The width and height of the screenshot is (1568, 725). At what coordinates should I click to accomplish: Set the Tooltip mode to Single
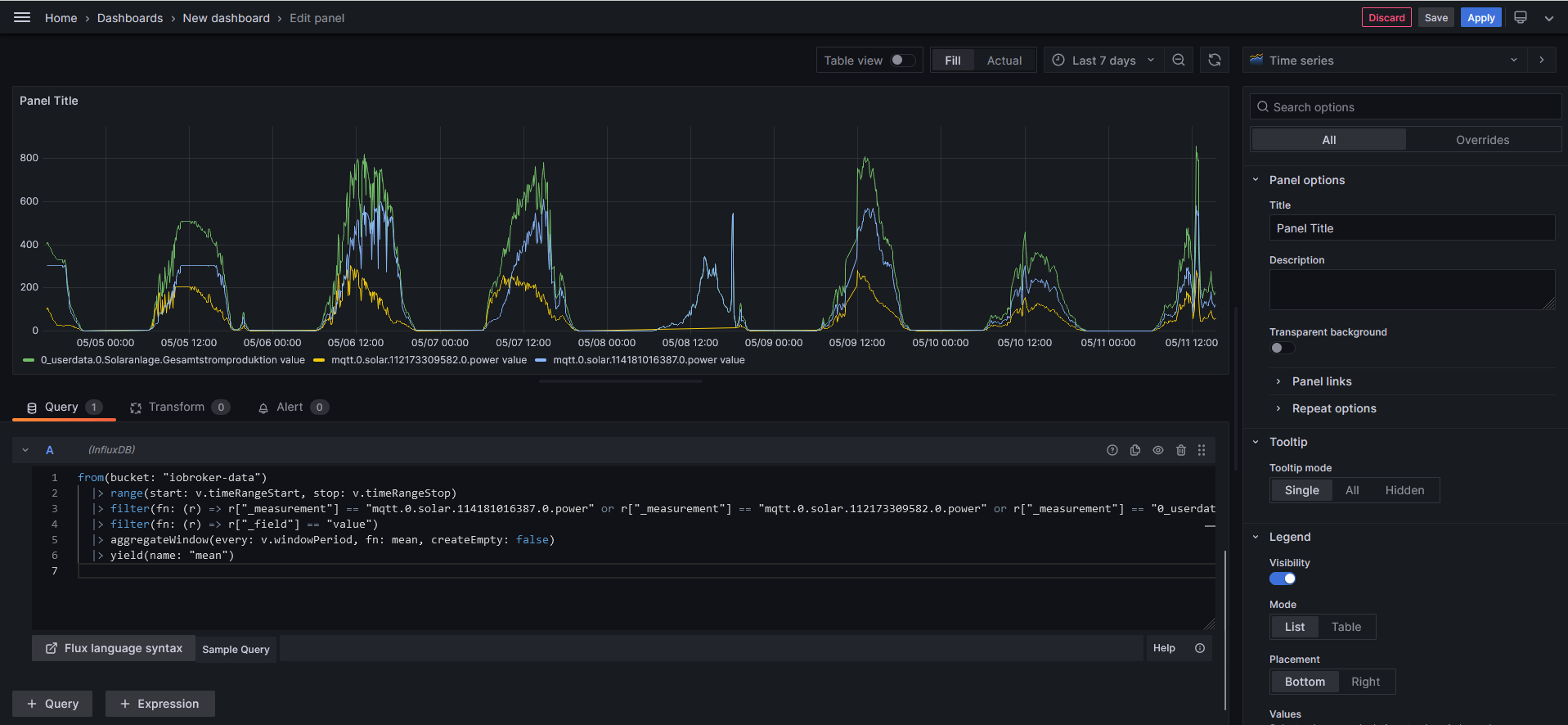click(x=1301, y=490)
